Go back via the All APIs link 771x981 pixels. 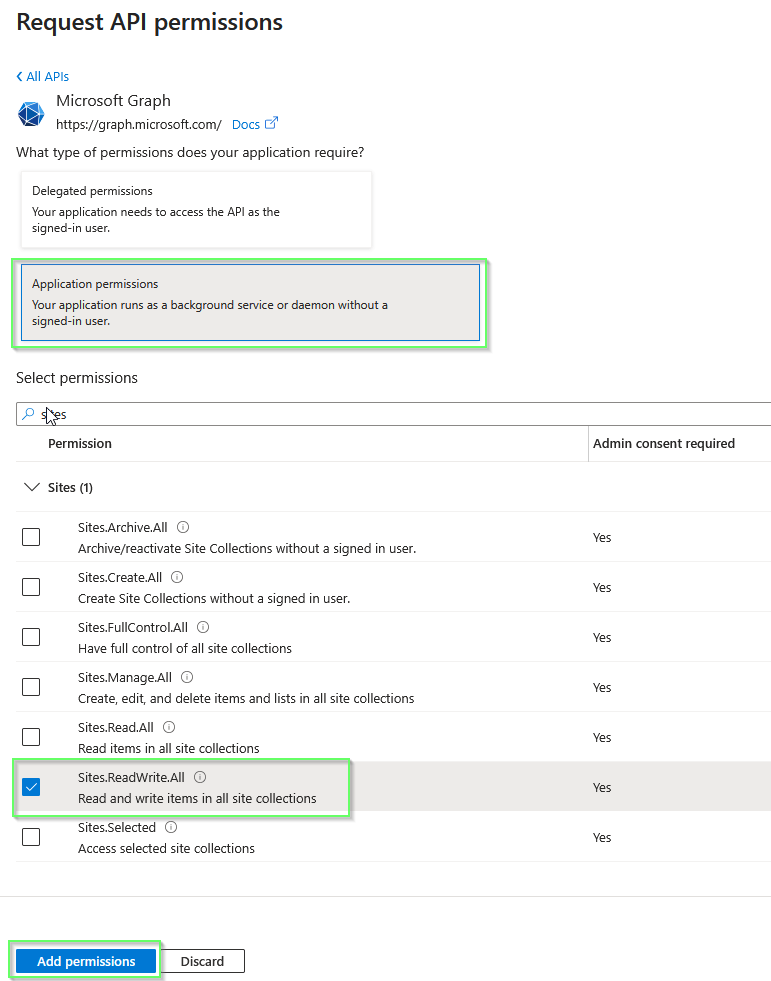42,76
